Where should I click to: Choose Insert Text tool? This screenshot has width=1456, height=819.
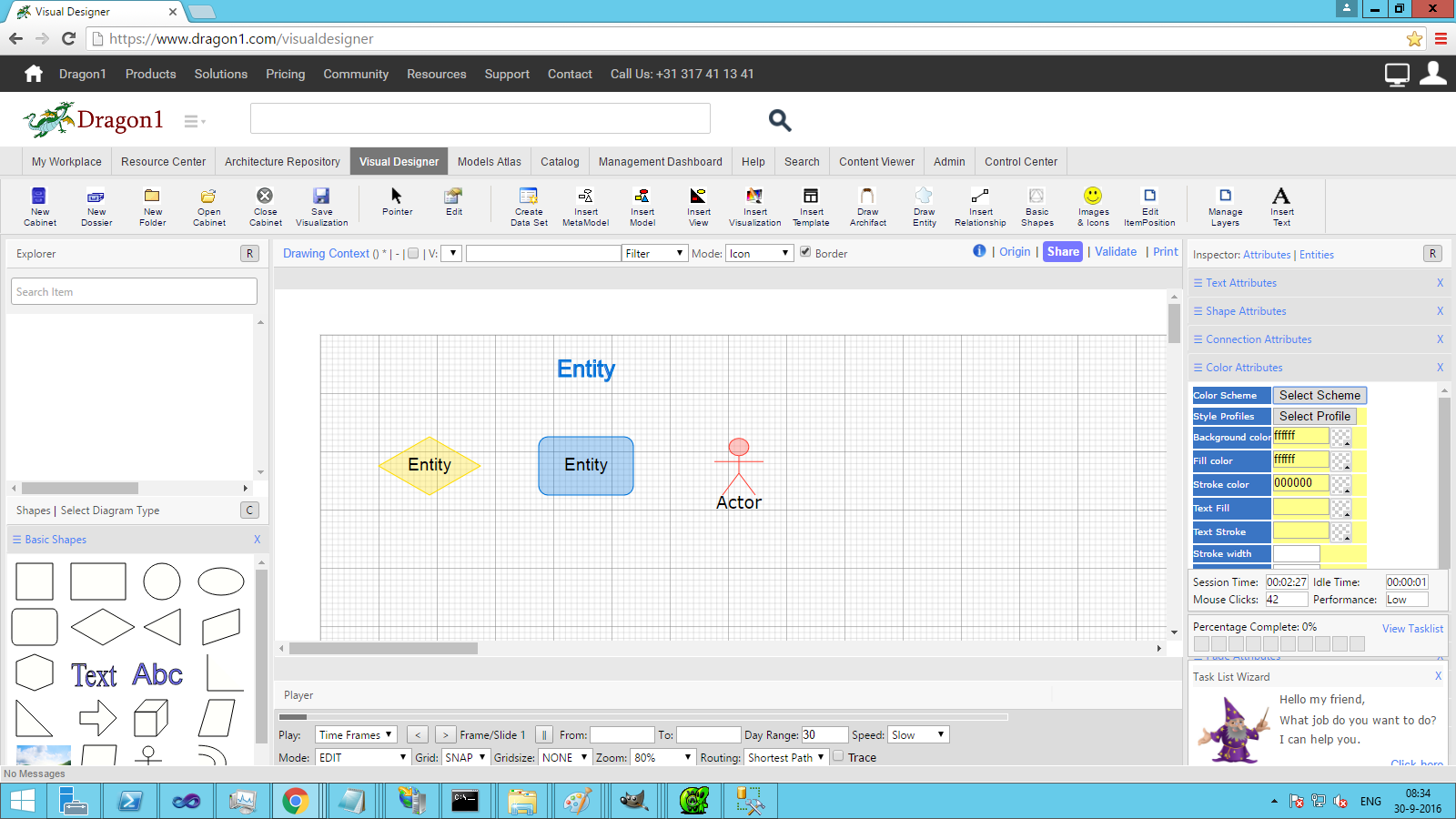[x=1281, y=207]
